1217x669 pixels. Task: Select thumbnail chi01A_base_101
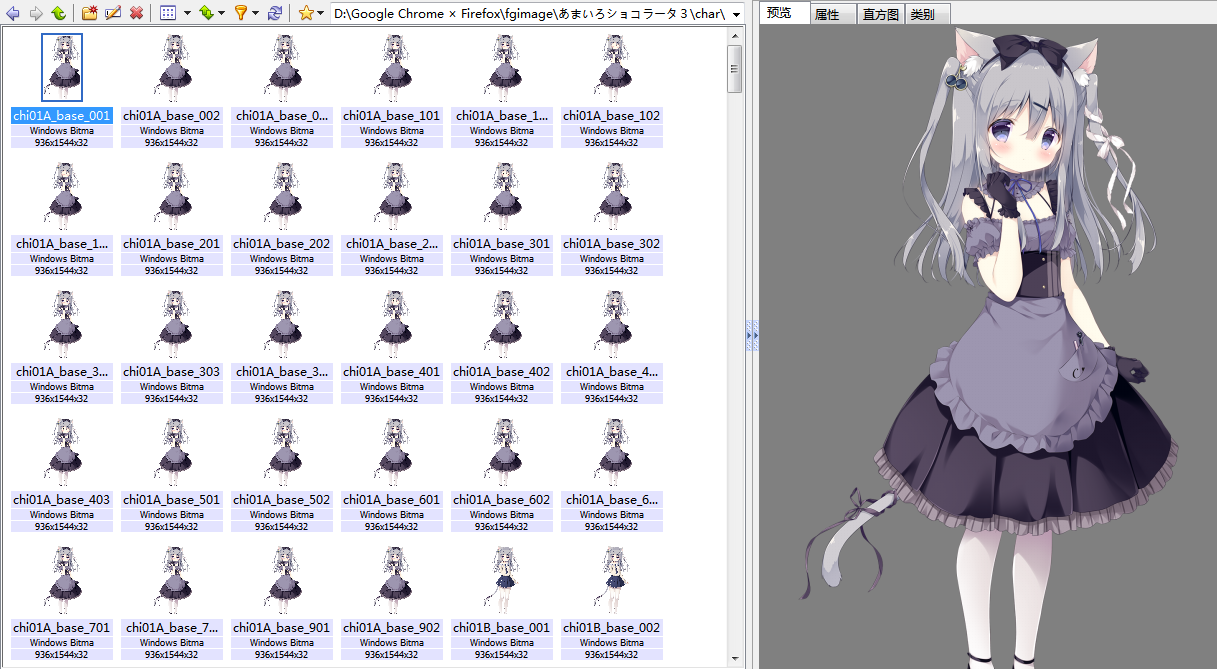(x=392, y=67)
